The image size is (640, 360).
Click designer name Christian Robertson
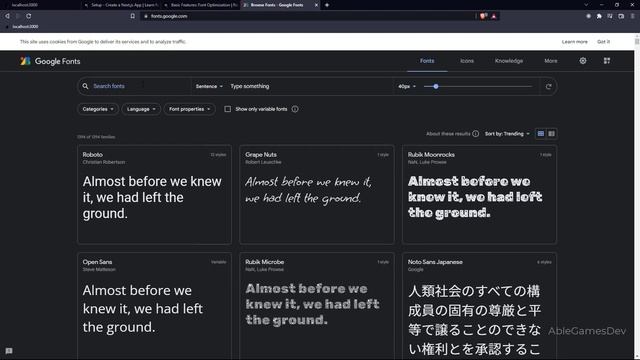[x=104, y=162]
